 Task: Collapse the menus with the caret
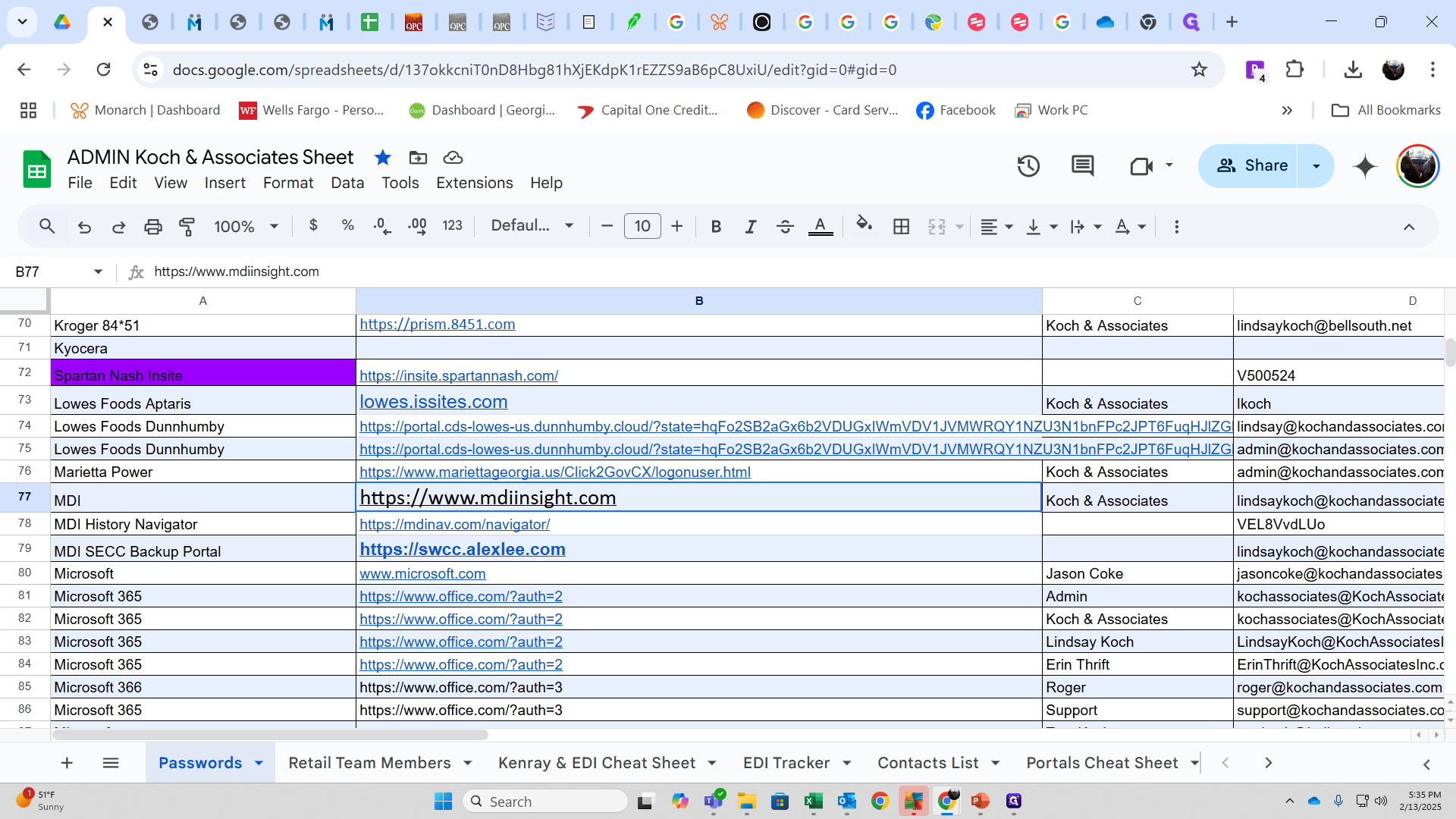[1409, 226]
